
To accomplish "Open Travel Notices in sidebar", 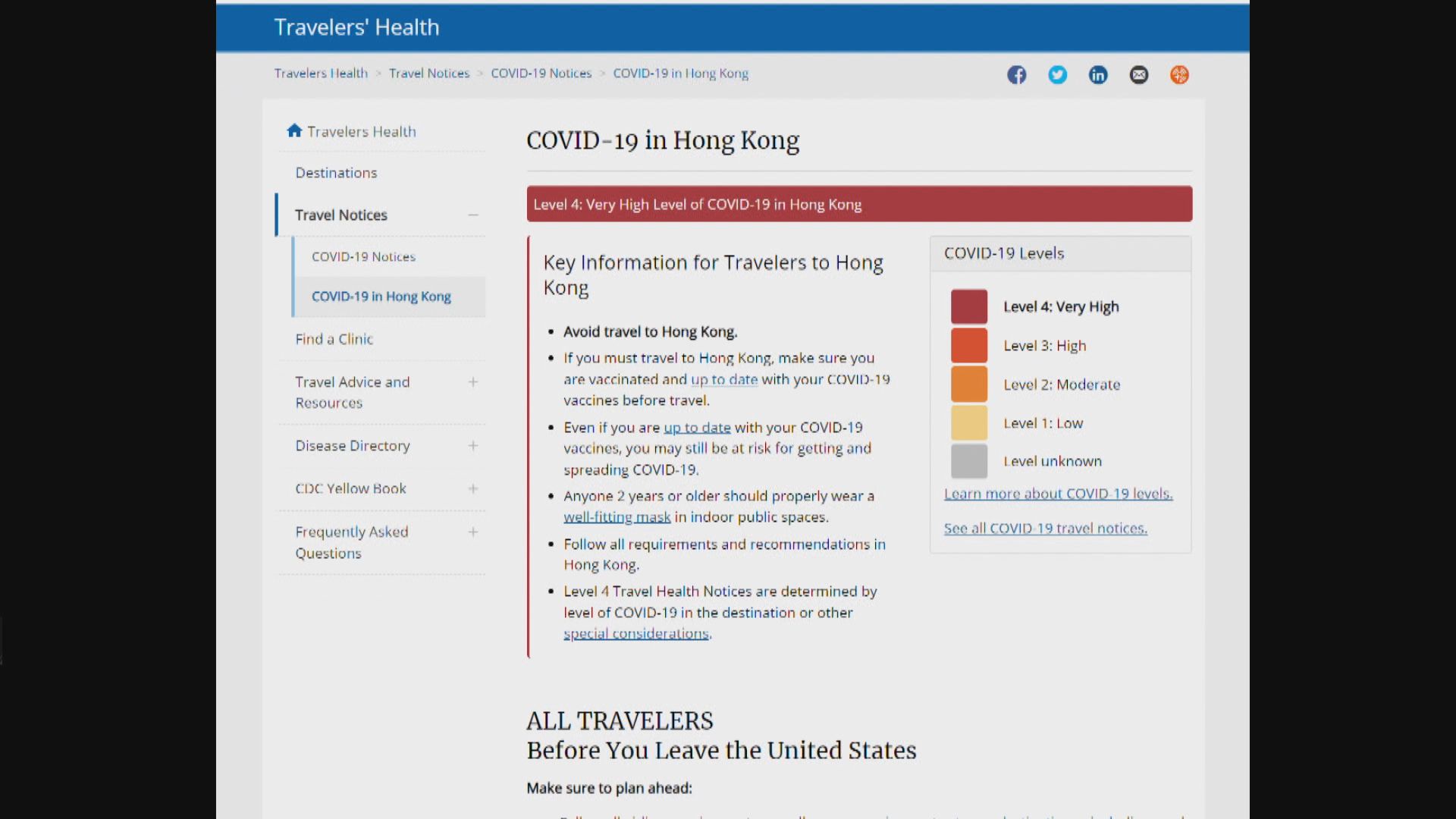I will click(x=341, y=215).
